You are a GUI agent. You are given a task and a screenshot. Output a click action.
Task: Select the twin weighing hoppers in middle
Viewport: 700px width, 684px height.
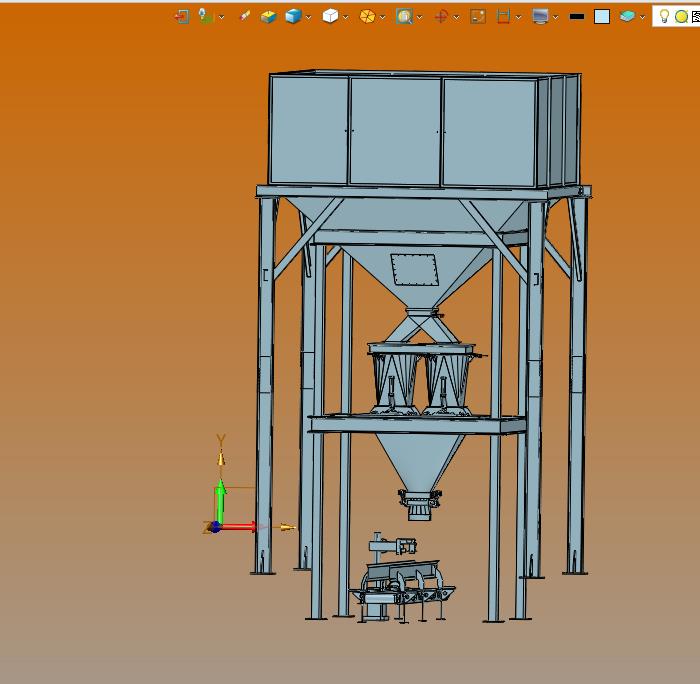click(421, 380)
